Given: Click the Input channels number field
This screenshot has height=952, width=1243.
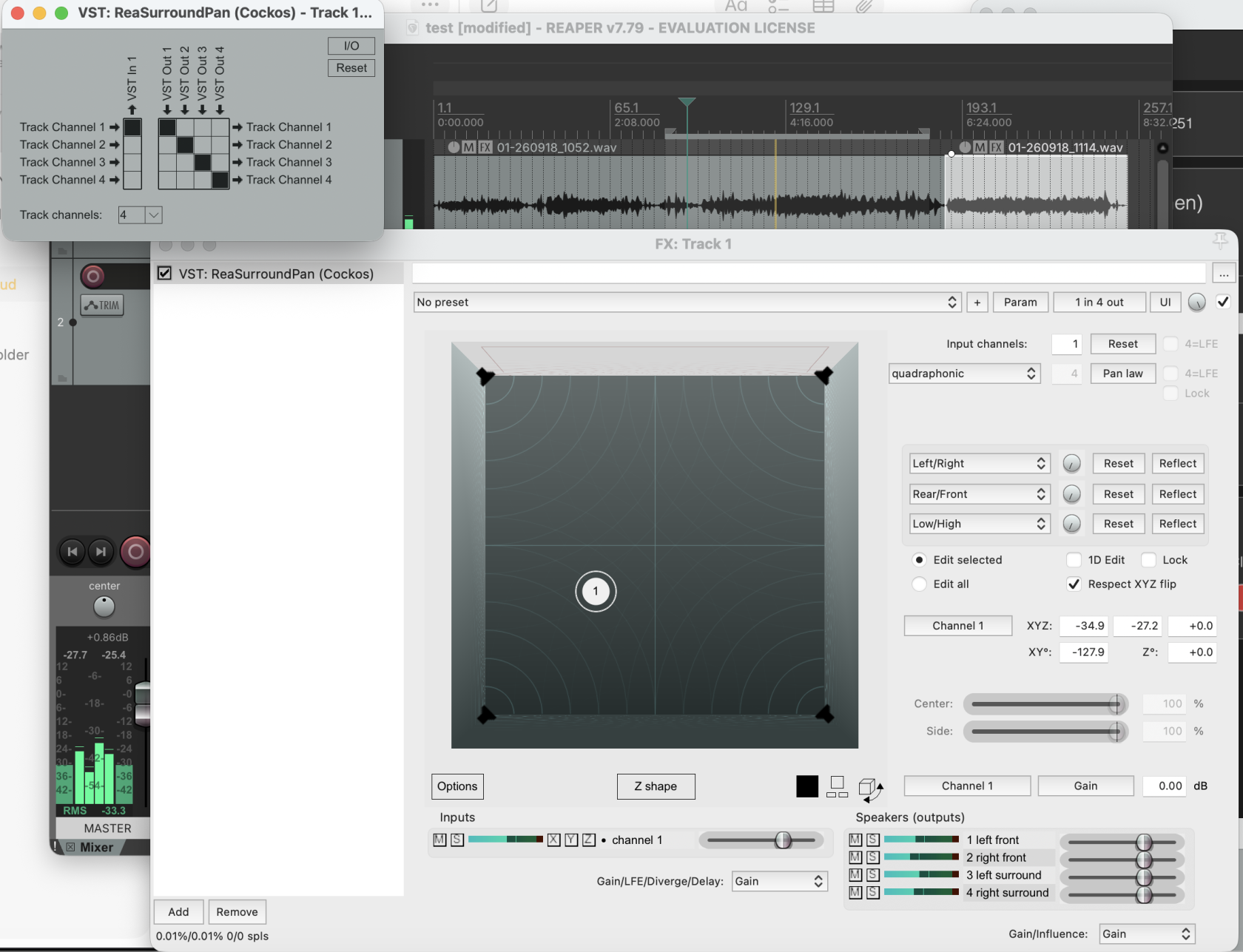Looking at the screenshot, I should tap(1067, 344).
